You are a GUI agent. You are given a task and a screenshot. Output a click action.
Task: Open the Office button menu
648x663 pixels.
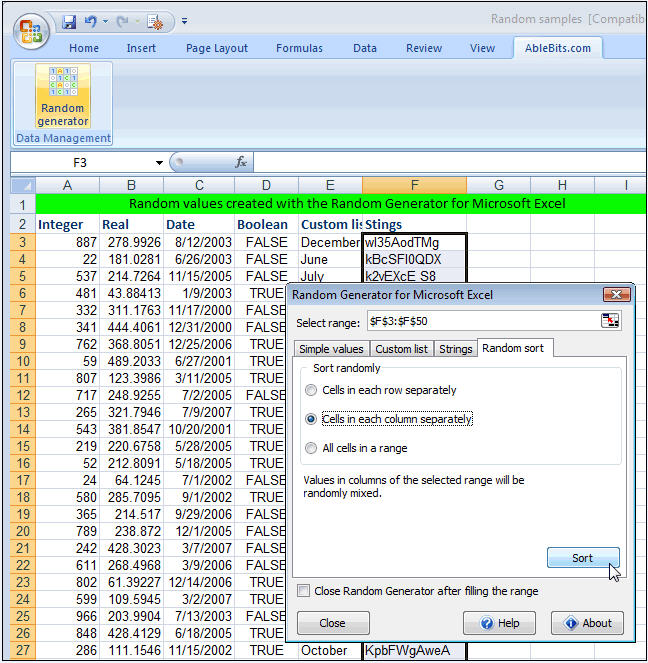(30, 31)
